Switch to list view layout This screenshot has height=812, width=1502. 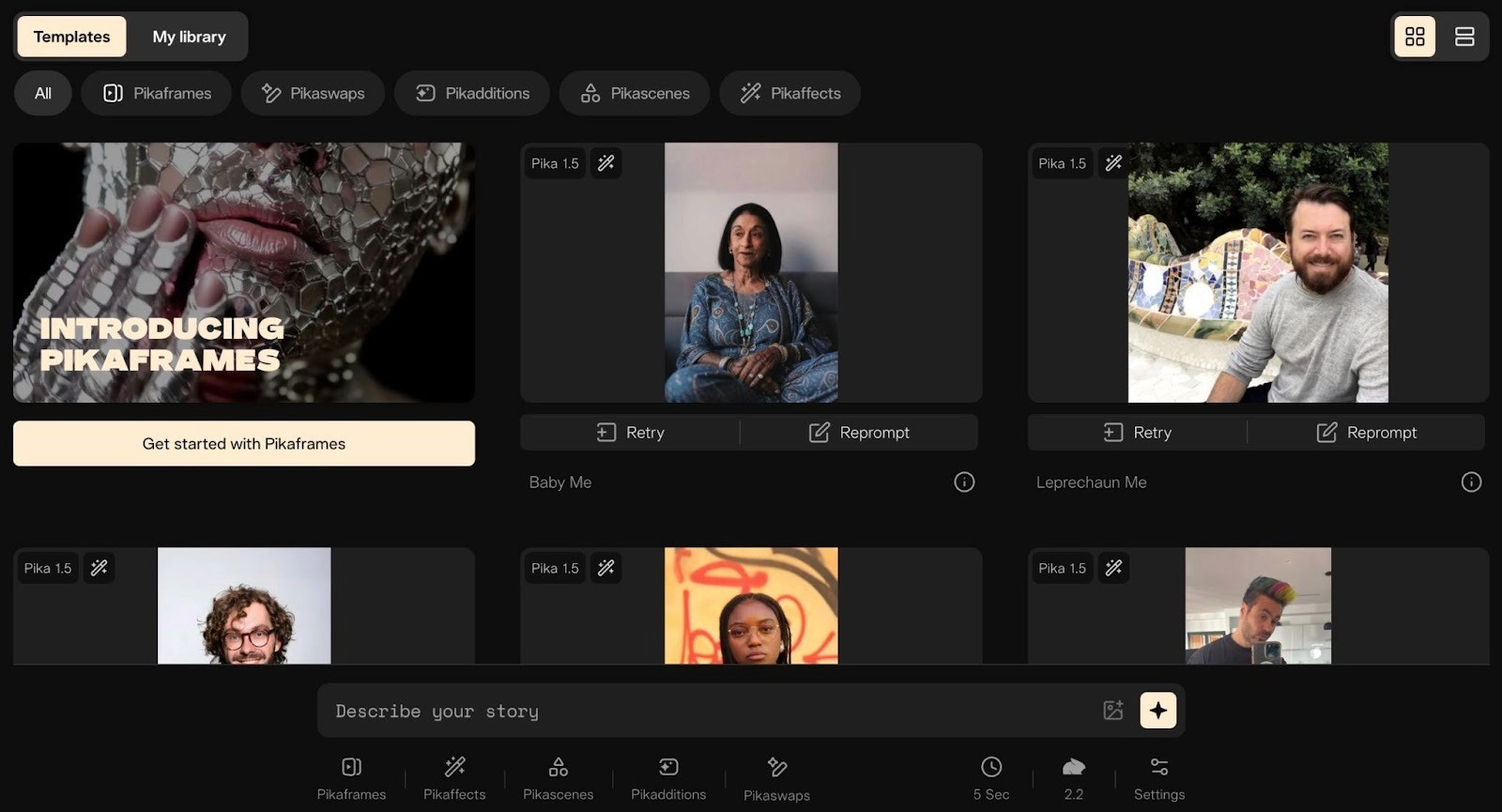[x=1464, y=37]
